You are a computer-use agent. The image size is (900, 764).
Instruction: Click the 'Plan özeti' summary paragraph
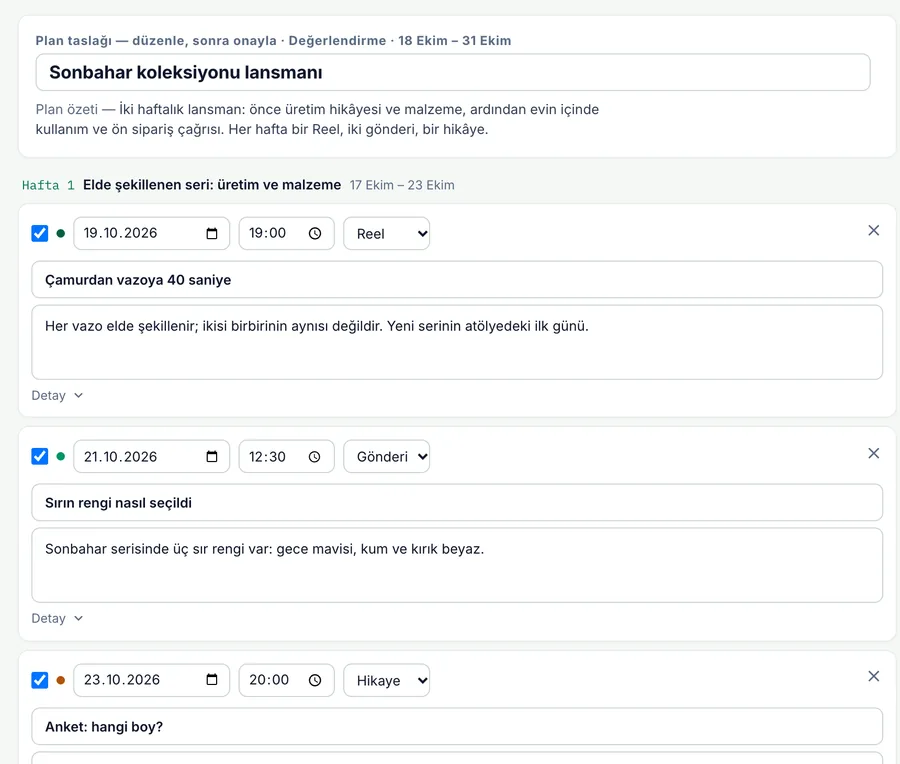[x=317, y=119]
